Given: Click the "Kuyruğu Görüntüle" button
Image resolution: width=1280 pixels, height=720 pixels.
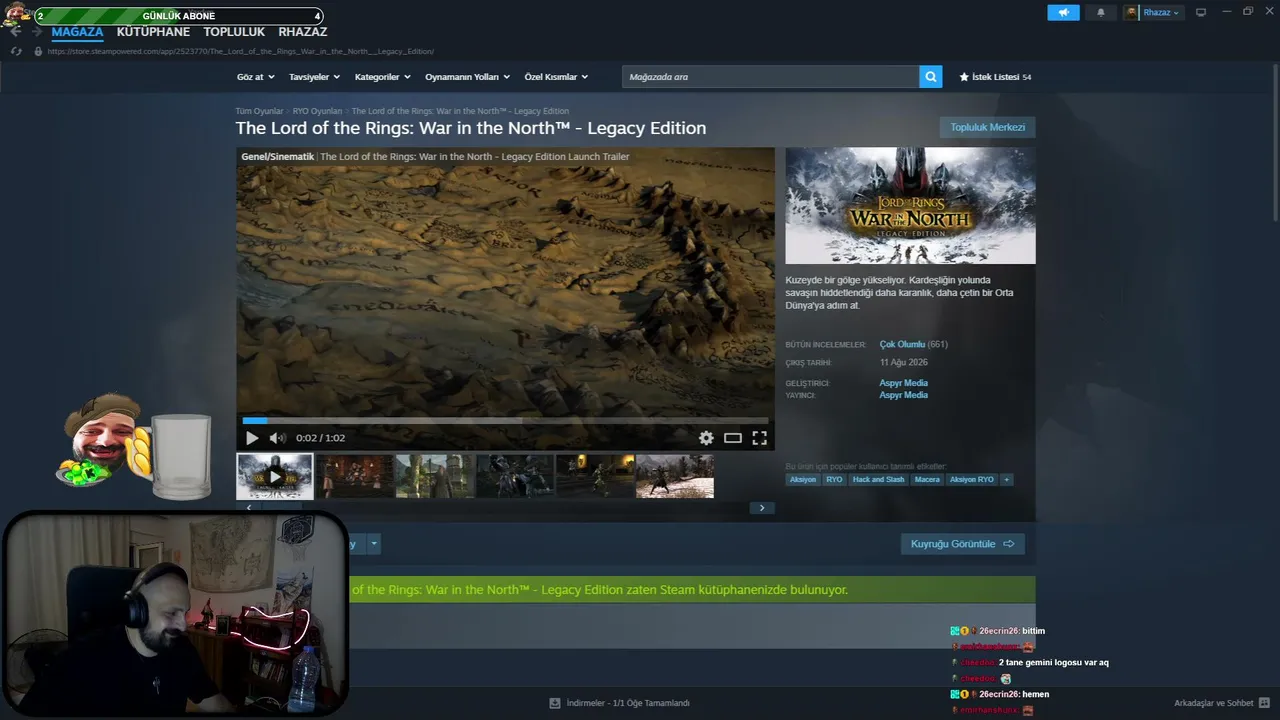Looking at the screenshot, I should tap(963, 544).
